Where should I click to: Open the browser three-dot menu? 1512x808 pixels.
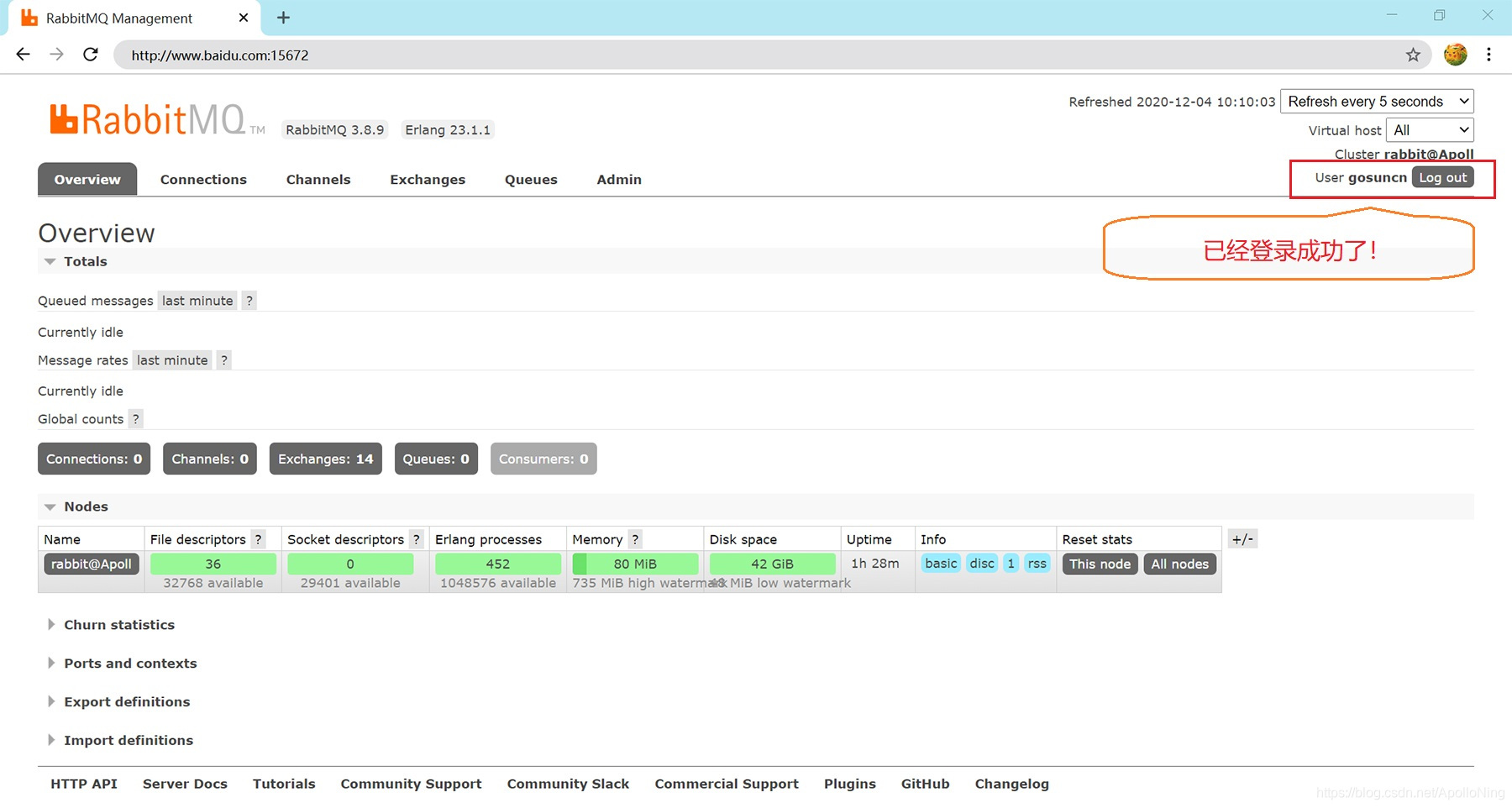1488,55
